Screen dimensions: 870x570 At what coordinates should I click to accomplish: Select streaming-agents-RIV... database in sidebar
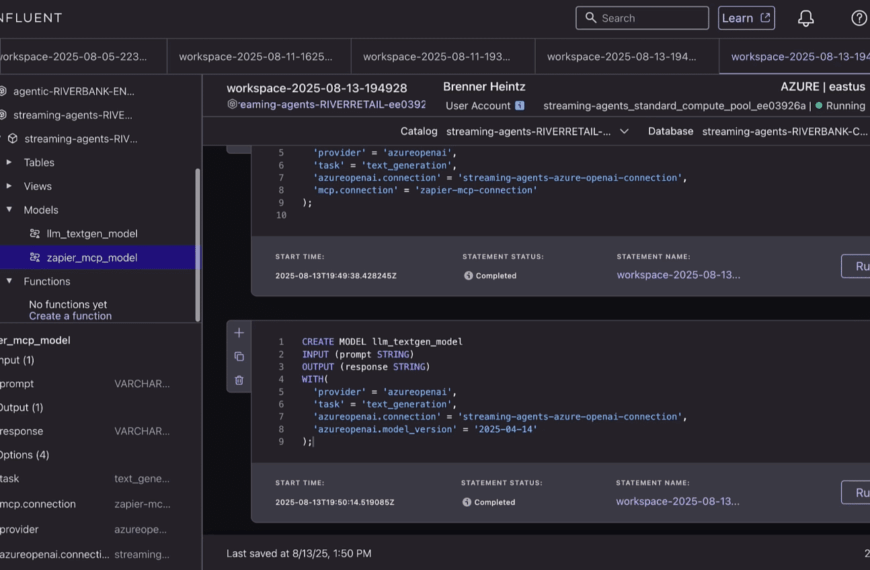[x=81, y=139]
